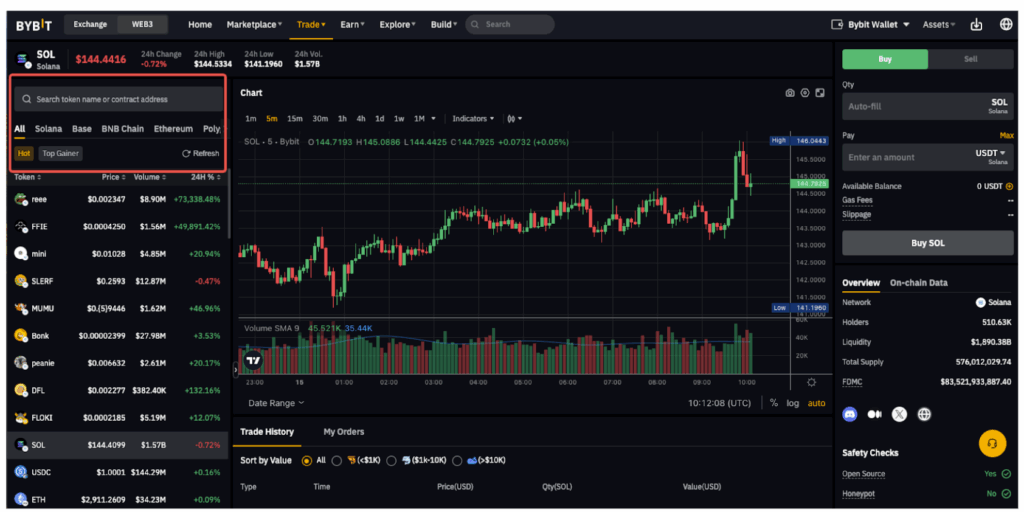1024x512 pixels.
Task: Open the Marketplace dropdown menu
Action: point(254,24)
